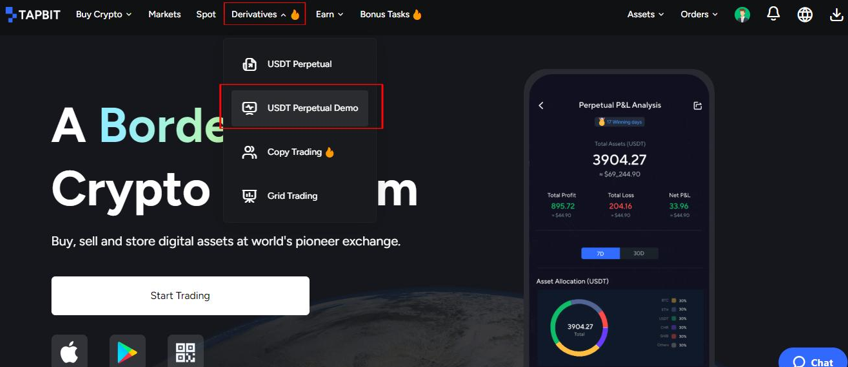
Task: Click the download app icon
Action: [836, 15]
